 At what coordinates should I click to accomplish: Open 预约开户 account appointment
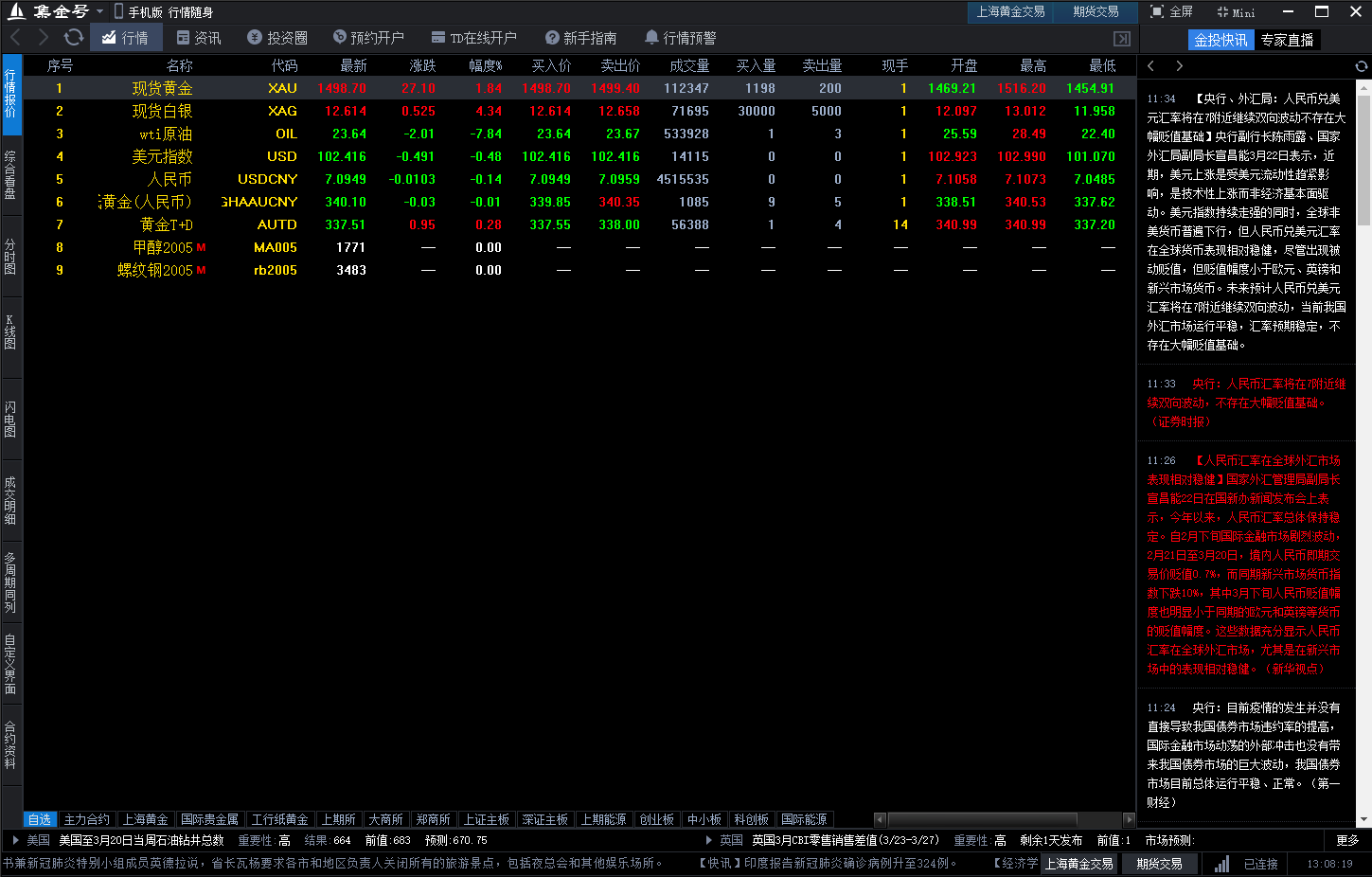tap(368, 38)
